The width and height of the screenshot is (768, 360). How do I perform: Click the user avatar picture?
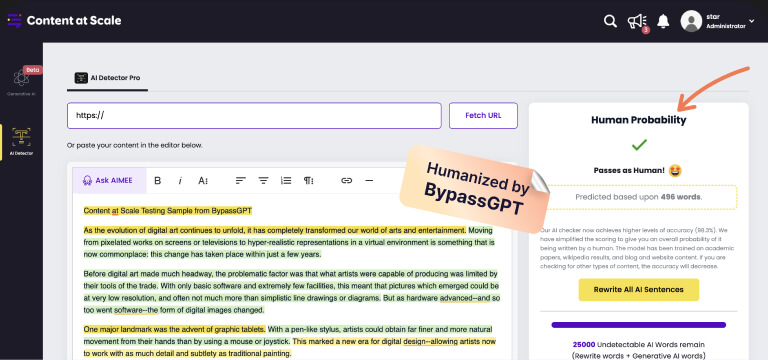[691, 21]
